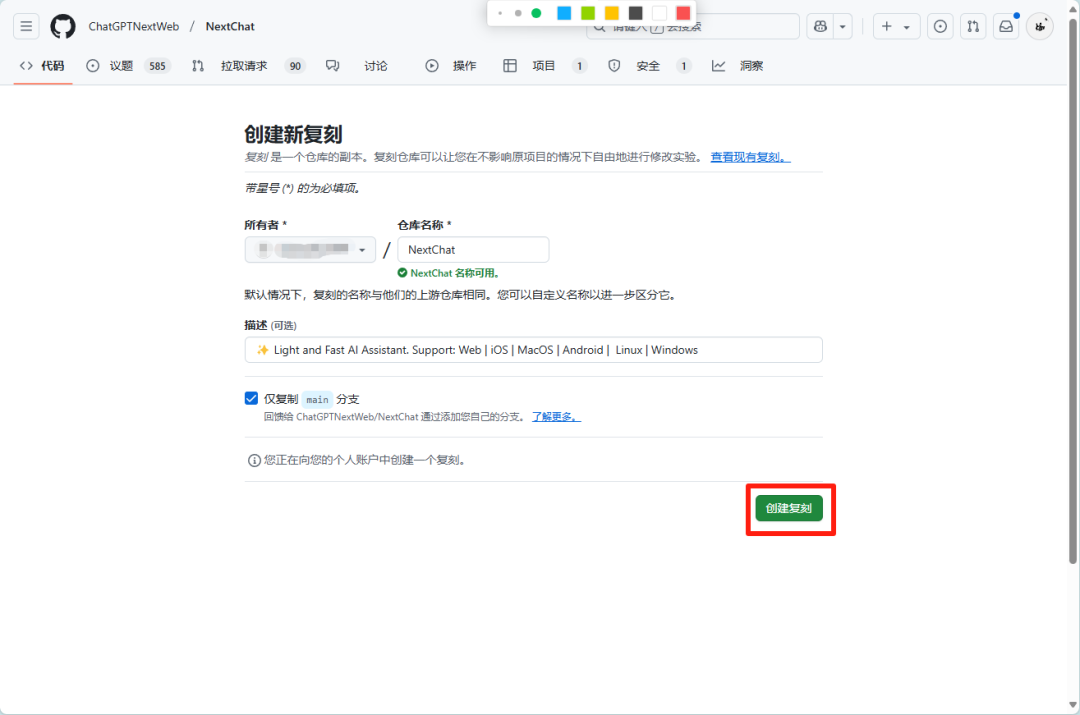Open the plus create-new dropdown

coord(896,26)
